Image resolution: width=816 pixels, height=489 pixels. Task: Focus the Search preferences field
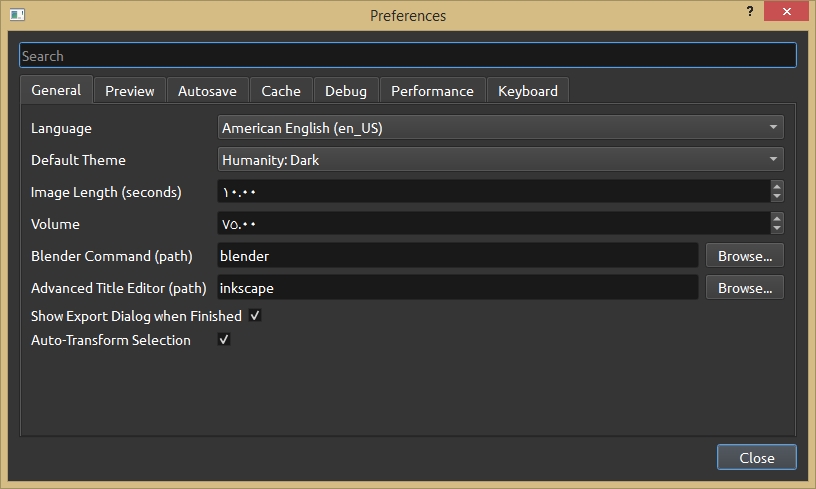click(408, 55)
